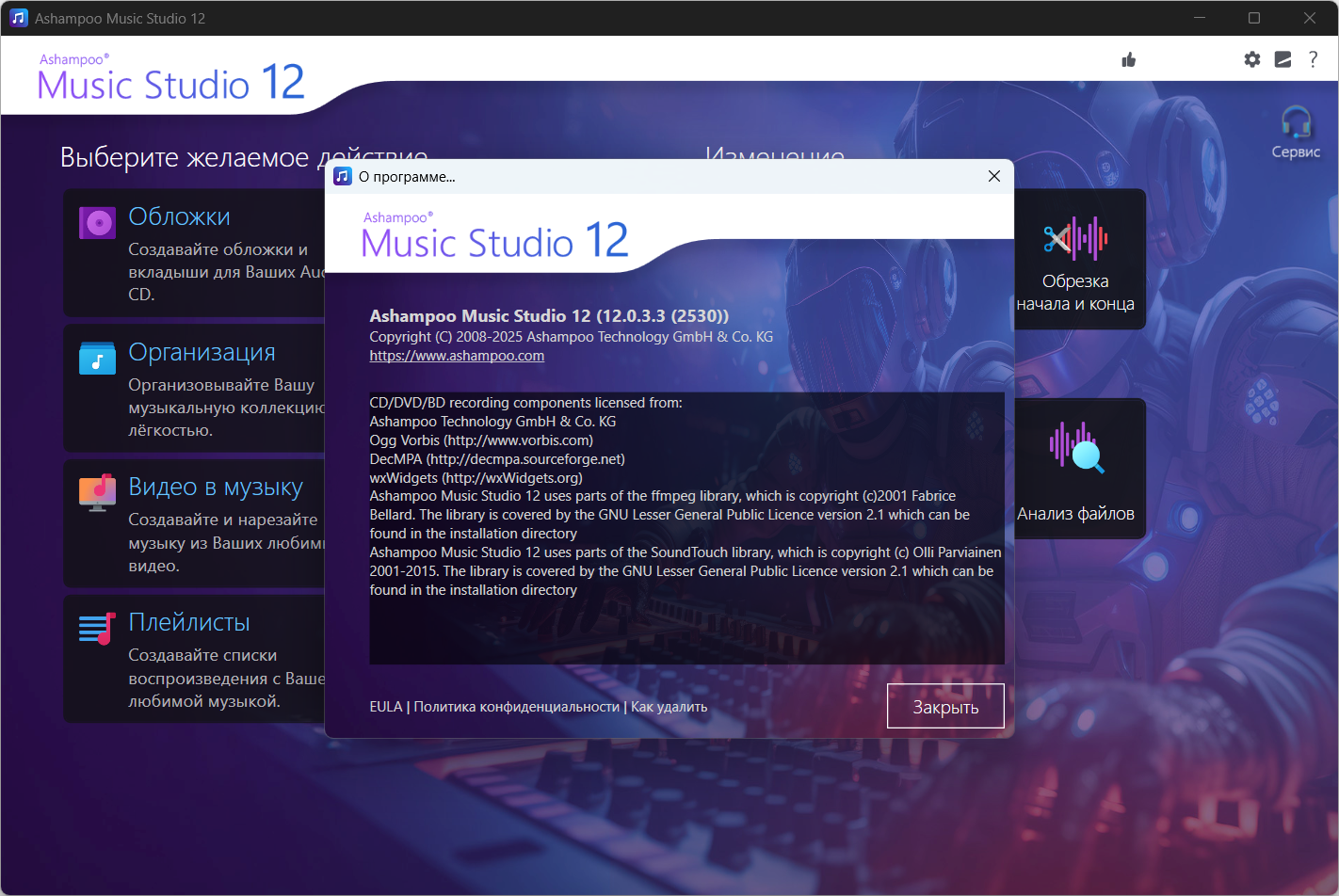Open the Сервис headset icon
The image size is (1339, 896).
1297,122
